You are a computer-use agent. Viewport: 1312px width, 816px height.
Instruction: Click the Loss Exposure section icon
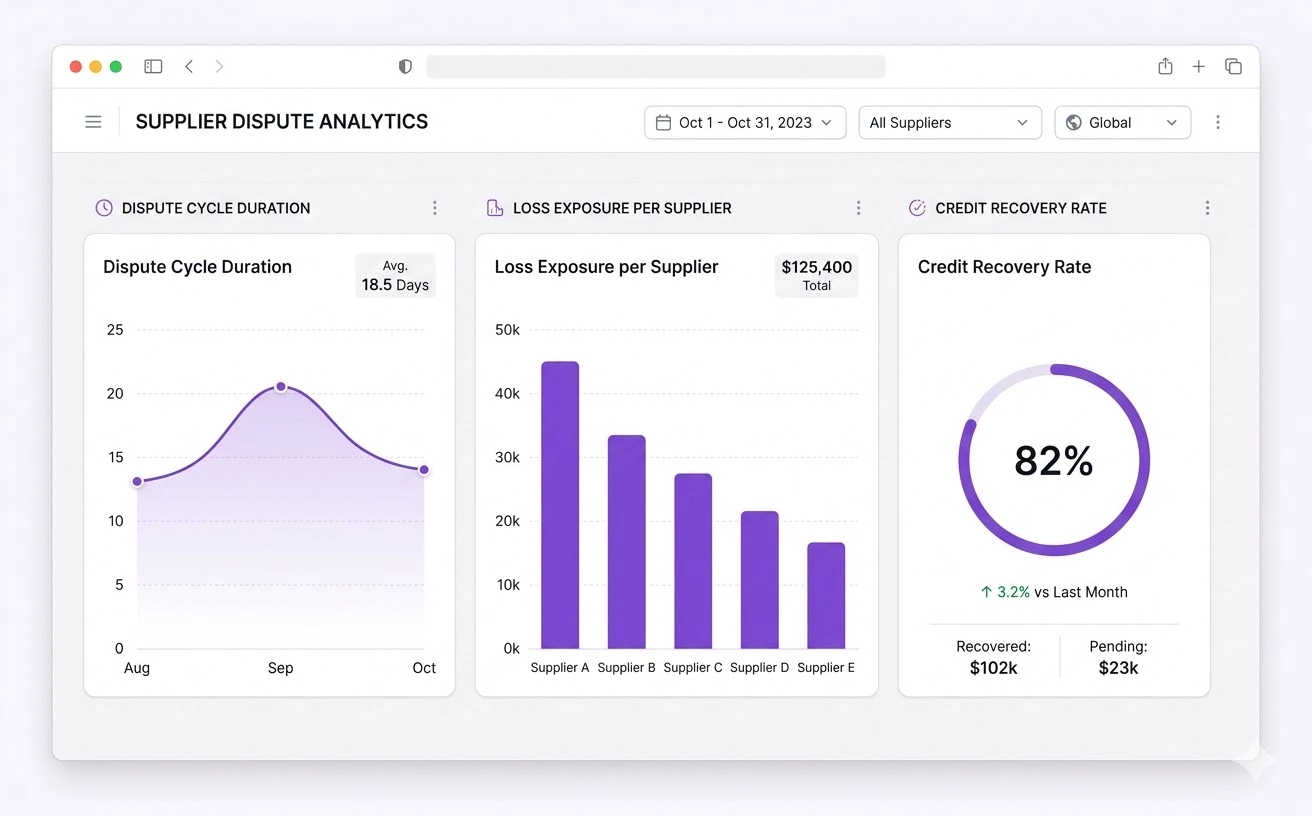[x=495, y=208]
